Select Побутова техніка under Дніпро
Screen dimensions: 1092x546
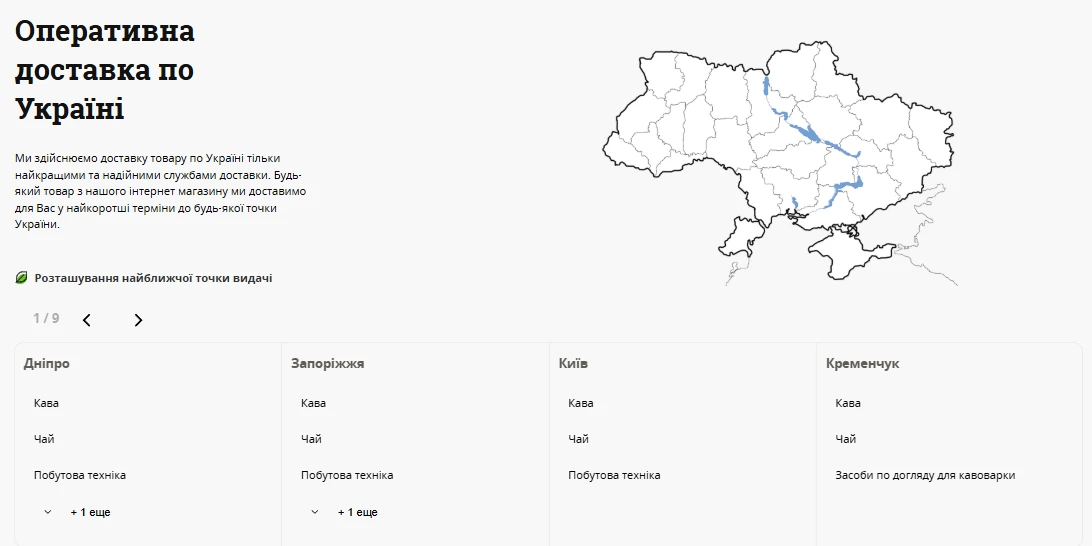80,476
